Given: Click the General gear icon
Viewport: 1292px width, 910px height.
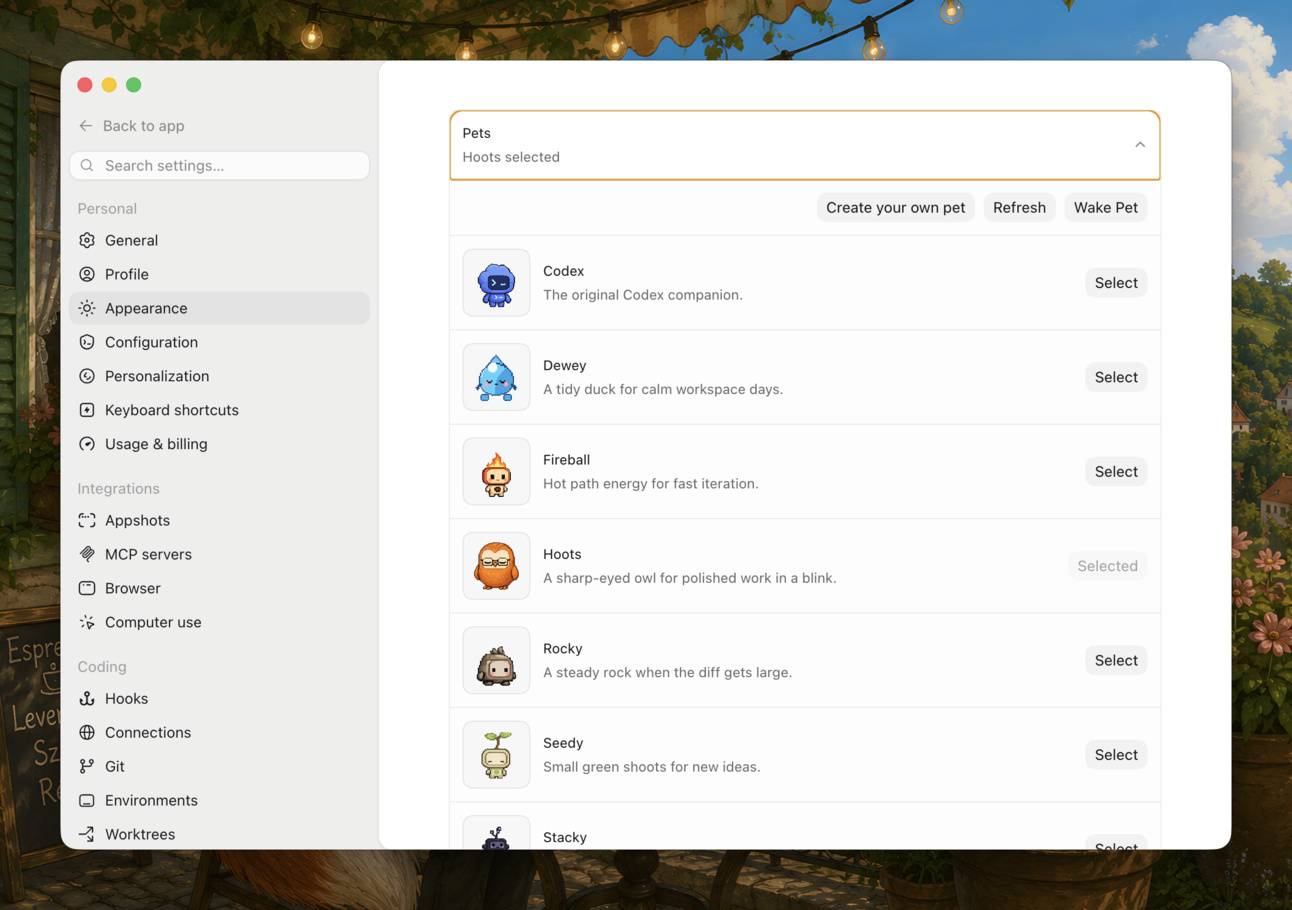Looking at the screenshot, I should 87,240.
